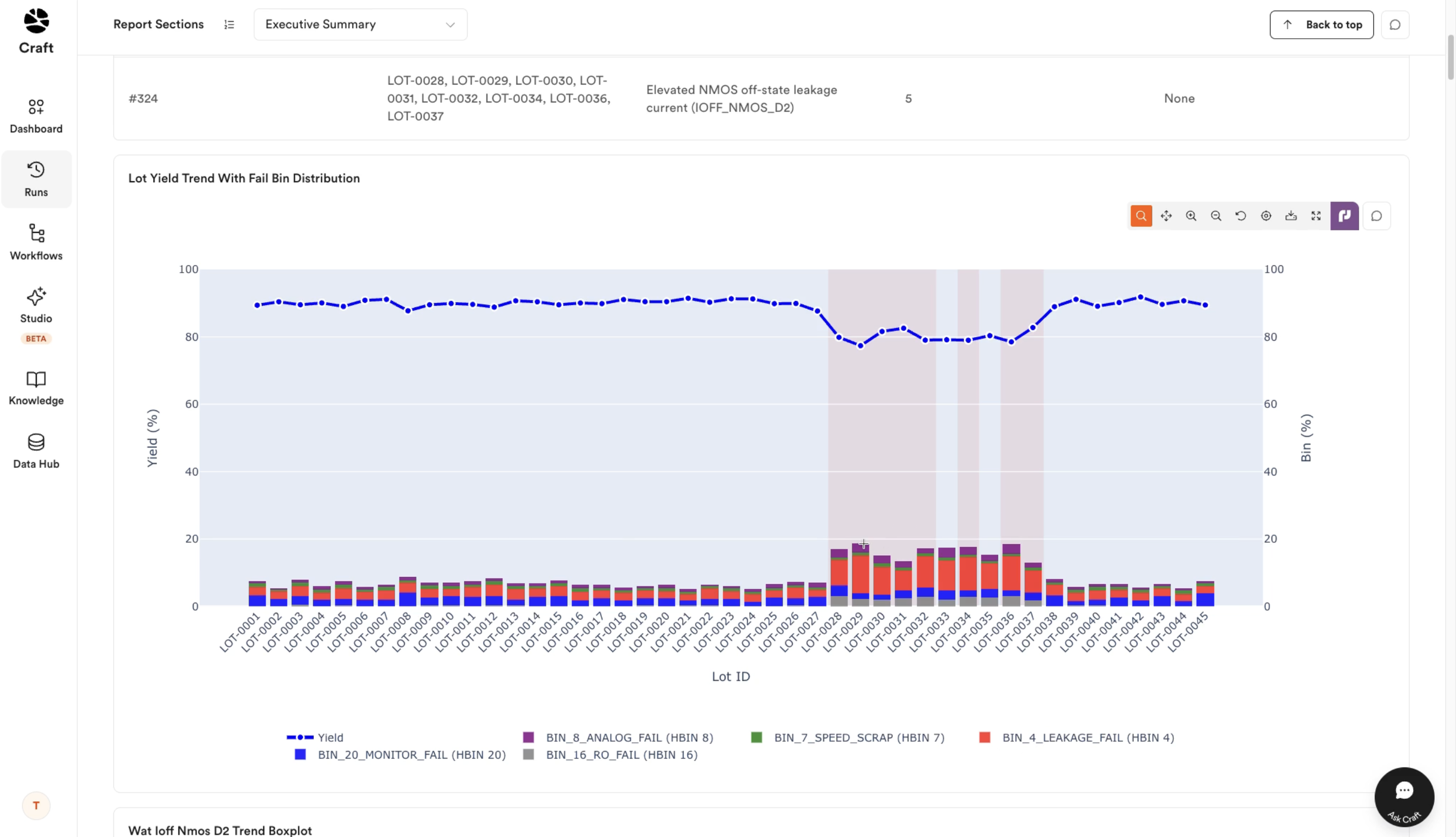
Task: Zoom out of the chart
Action: pos(1216,216)
